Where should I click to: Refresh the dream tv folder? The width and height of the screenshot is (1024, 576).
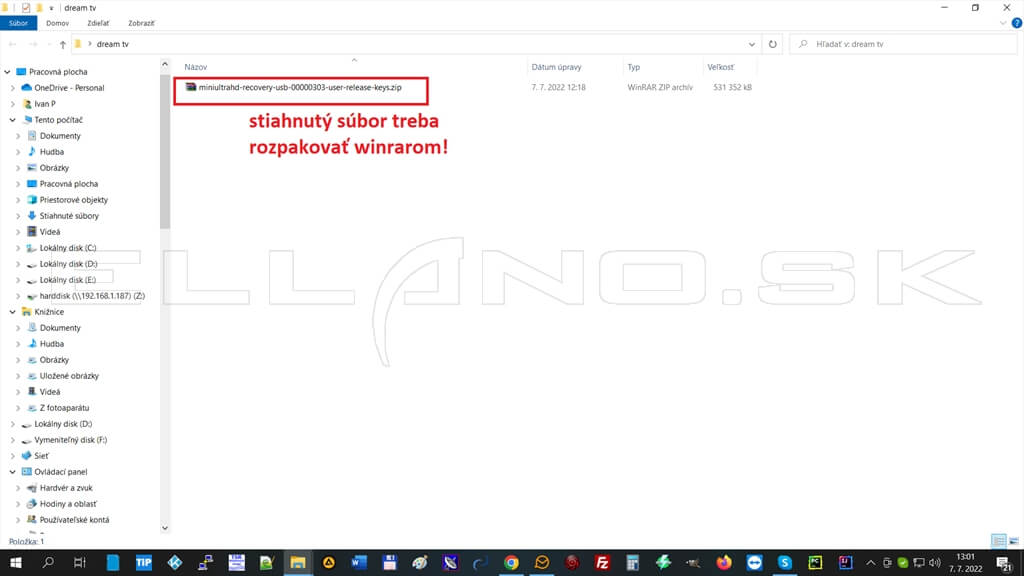click(x=773, y=44)
